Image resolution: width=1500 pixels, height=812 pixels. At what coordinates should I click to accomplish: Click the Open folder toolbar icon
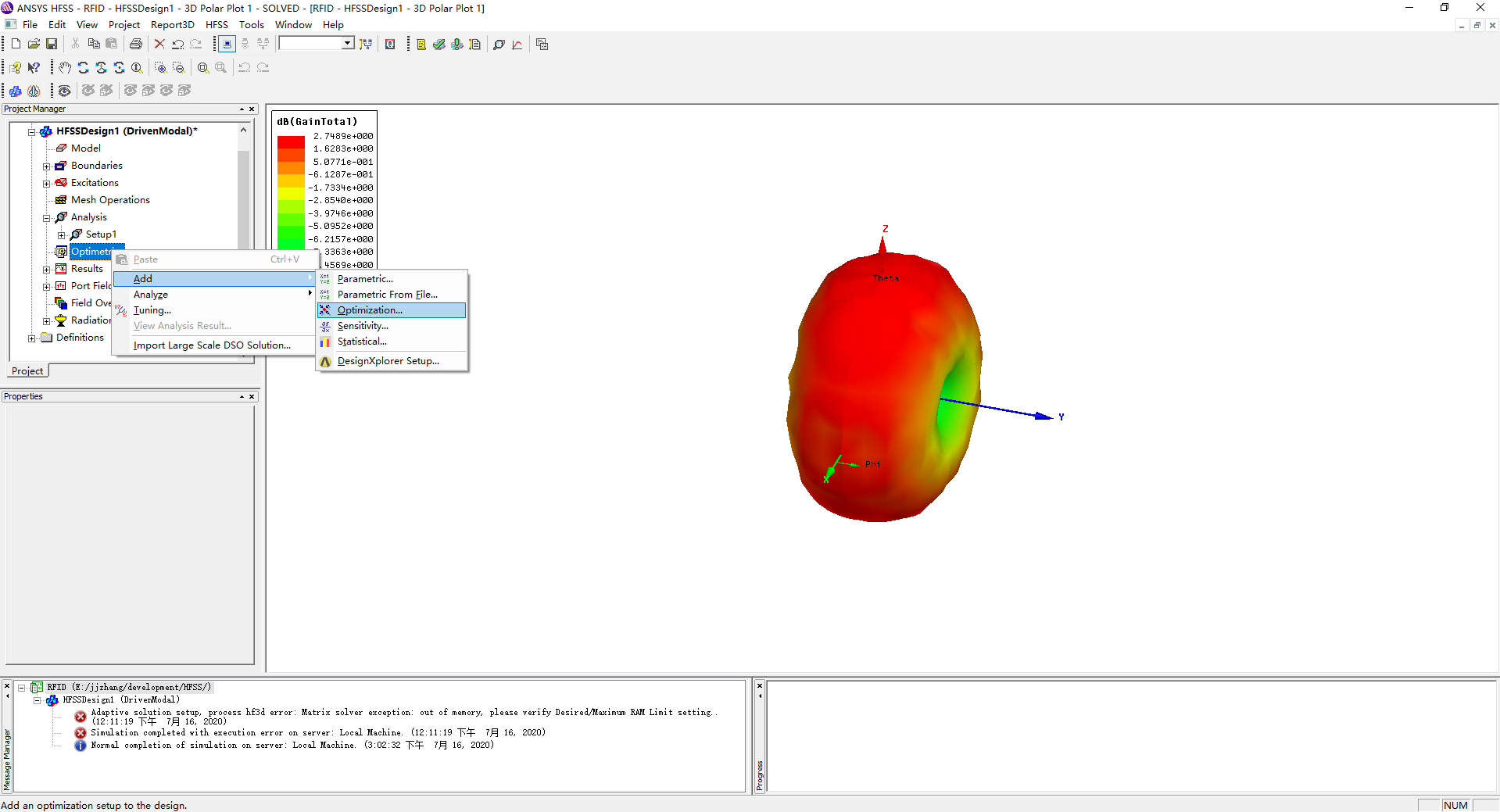34,45
